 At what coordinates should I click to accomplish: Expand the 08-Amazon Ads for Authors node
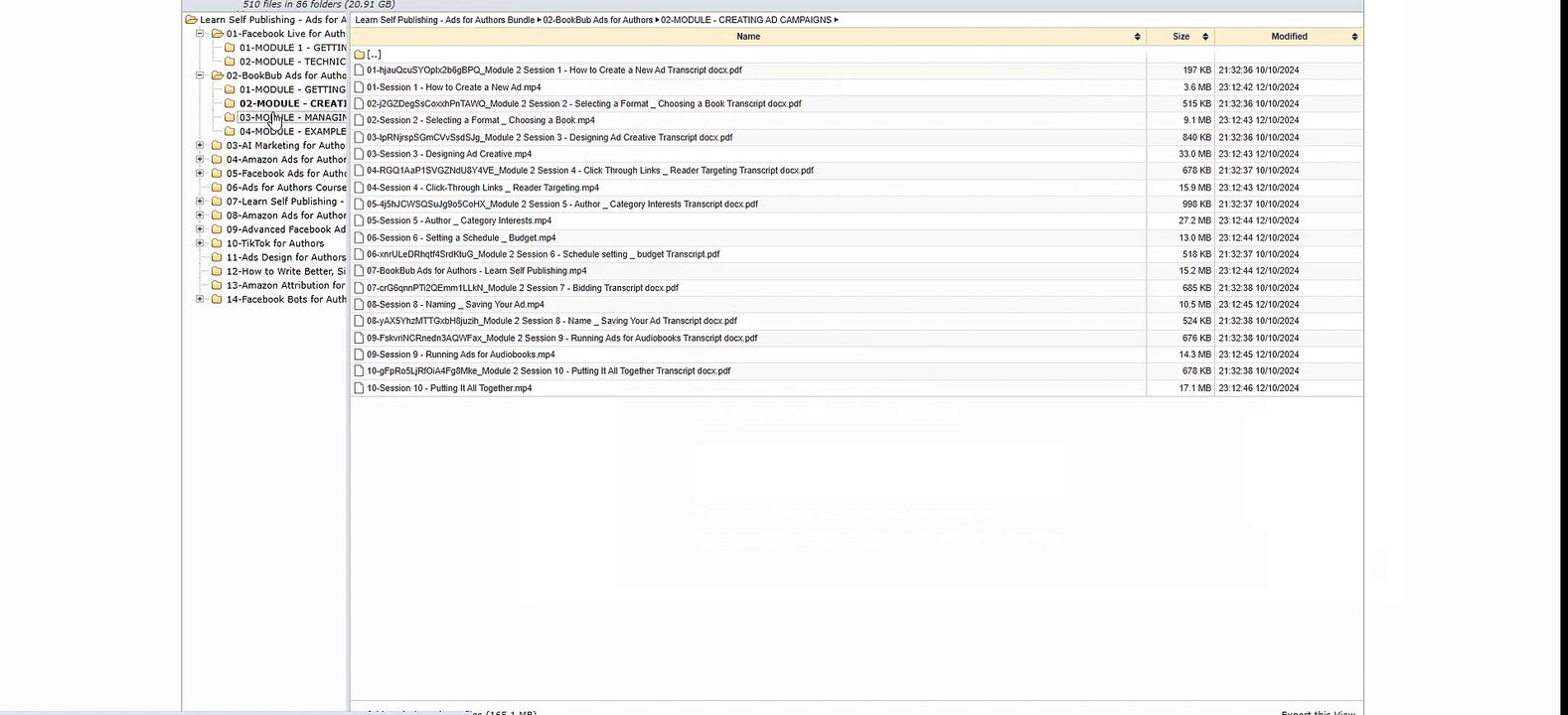pyautogui.click(x=200, y=215)
